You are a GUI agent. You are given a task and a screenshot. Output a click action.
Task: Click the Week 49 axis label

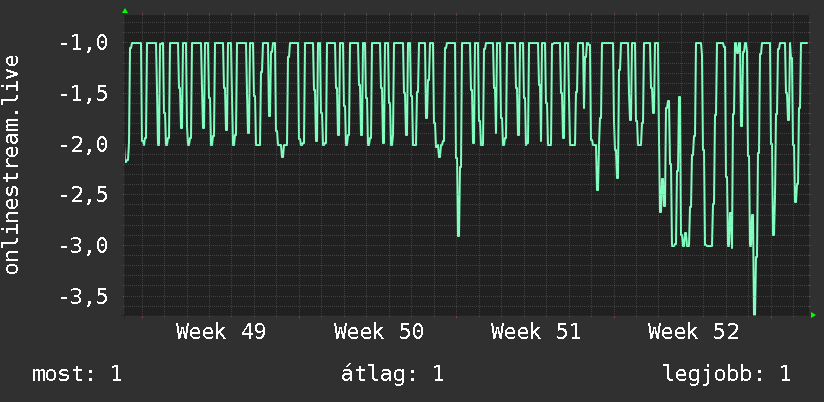point(221,332)
